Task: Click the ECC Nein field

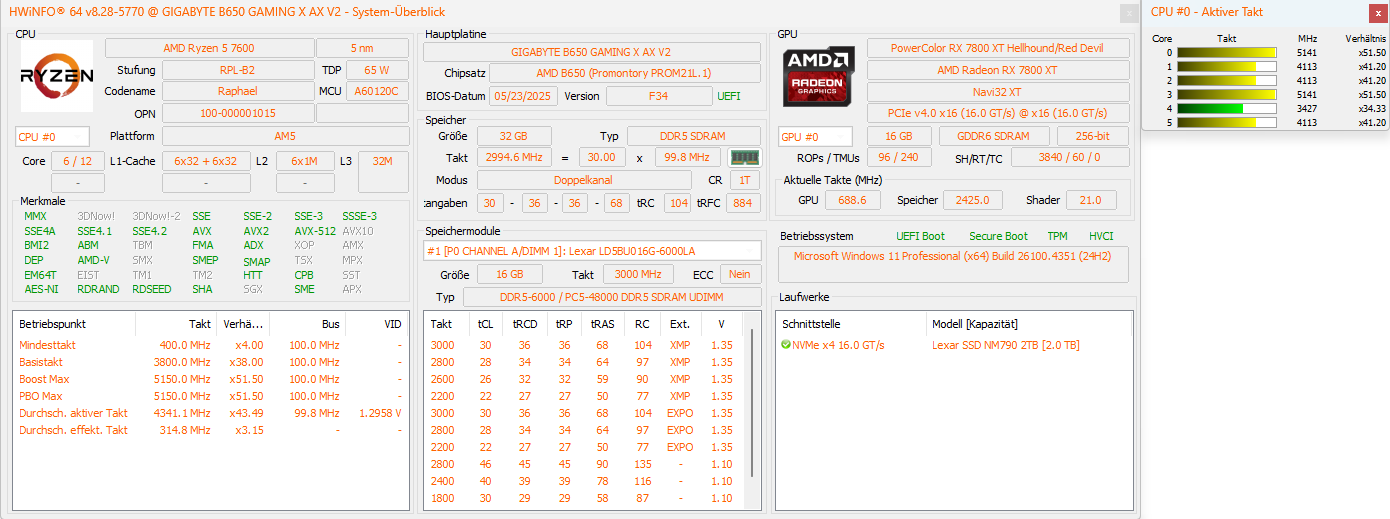Action: pos(740,274)
